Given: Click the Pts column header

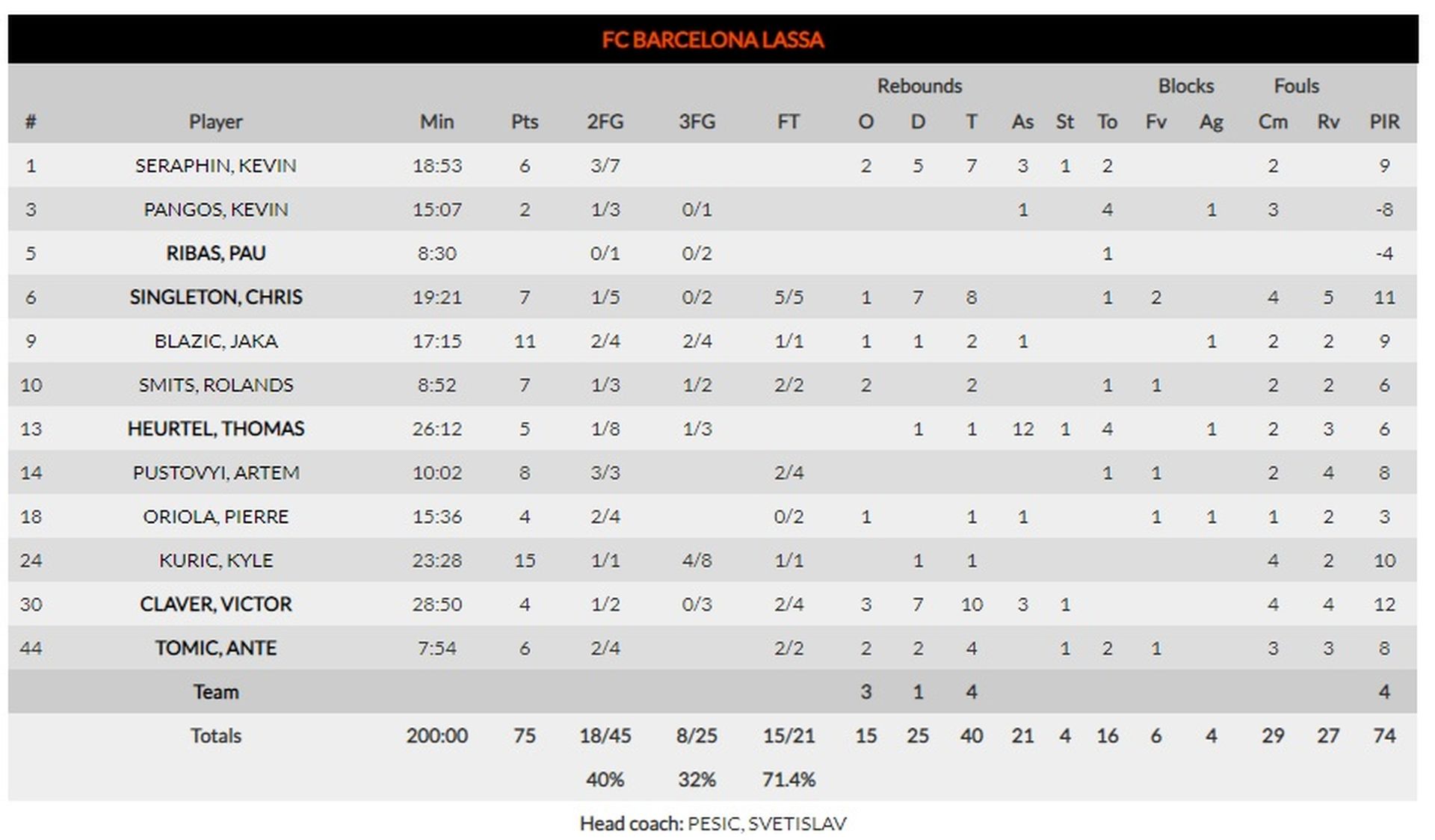Looking at the screenshot, I should click(x=525, y=121).
